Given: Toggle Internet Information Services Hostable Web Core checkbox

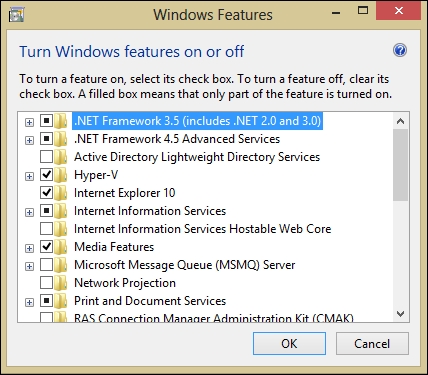Looking at the screenshot, I should tap(46, 228).
